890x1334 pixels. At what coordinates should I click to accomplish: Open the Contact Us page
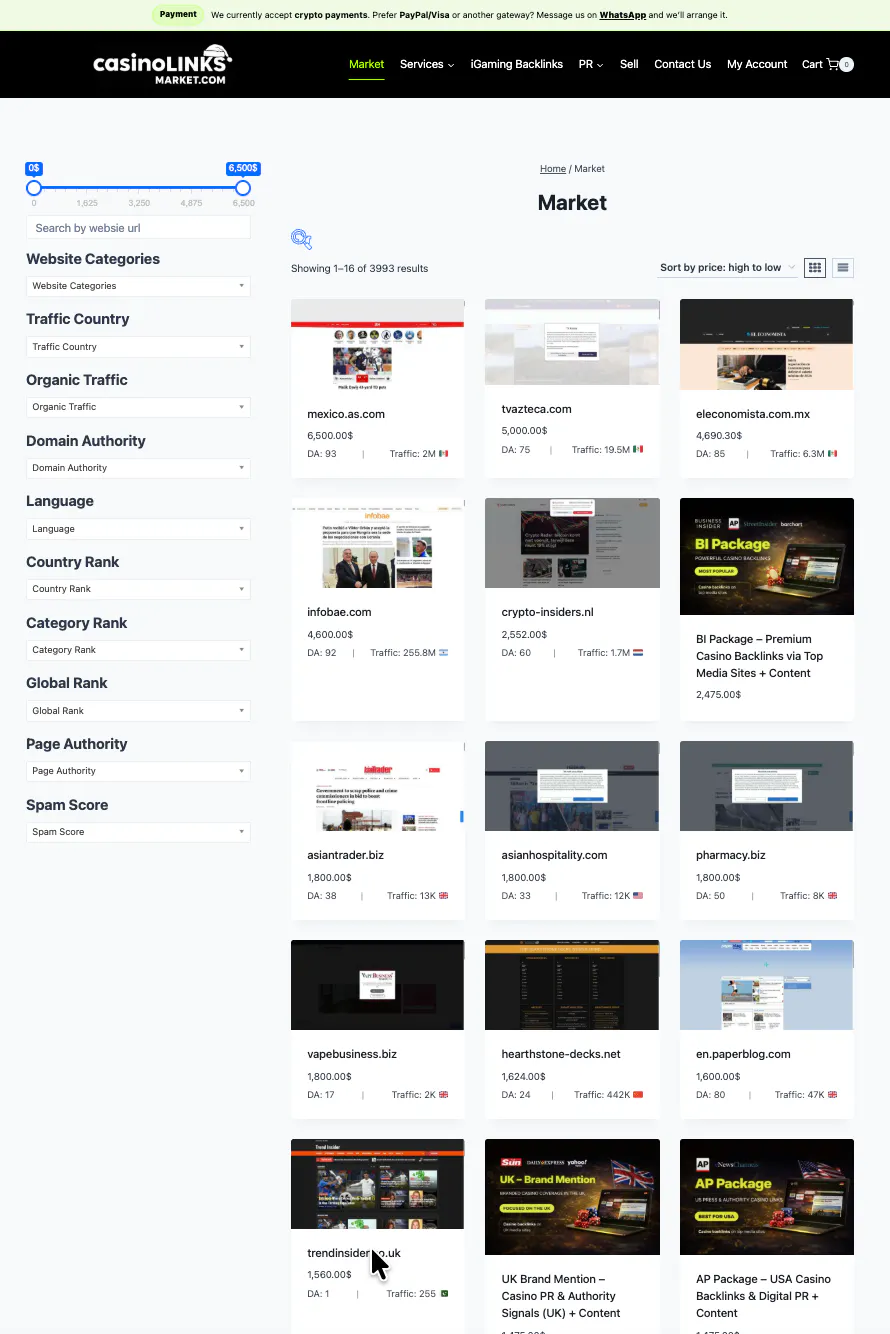[683, 64]
